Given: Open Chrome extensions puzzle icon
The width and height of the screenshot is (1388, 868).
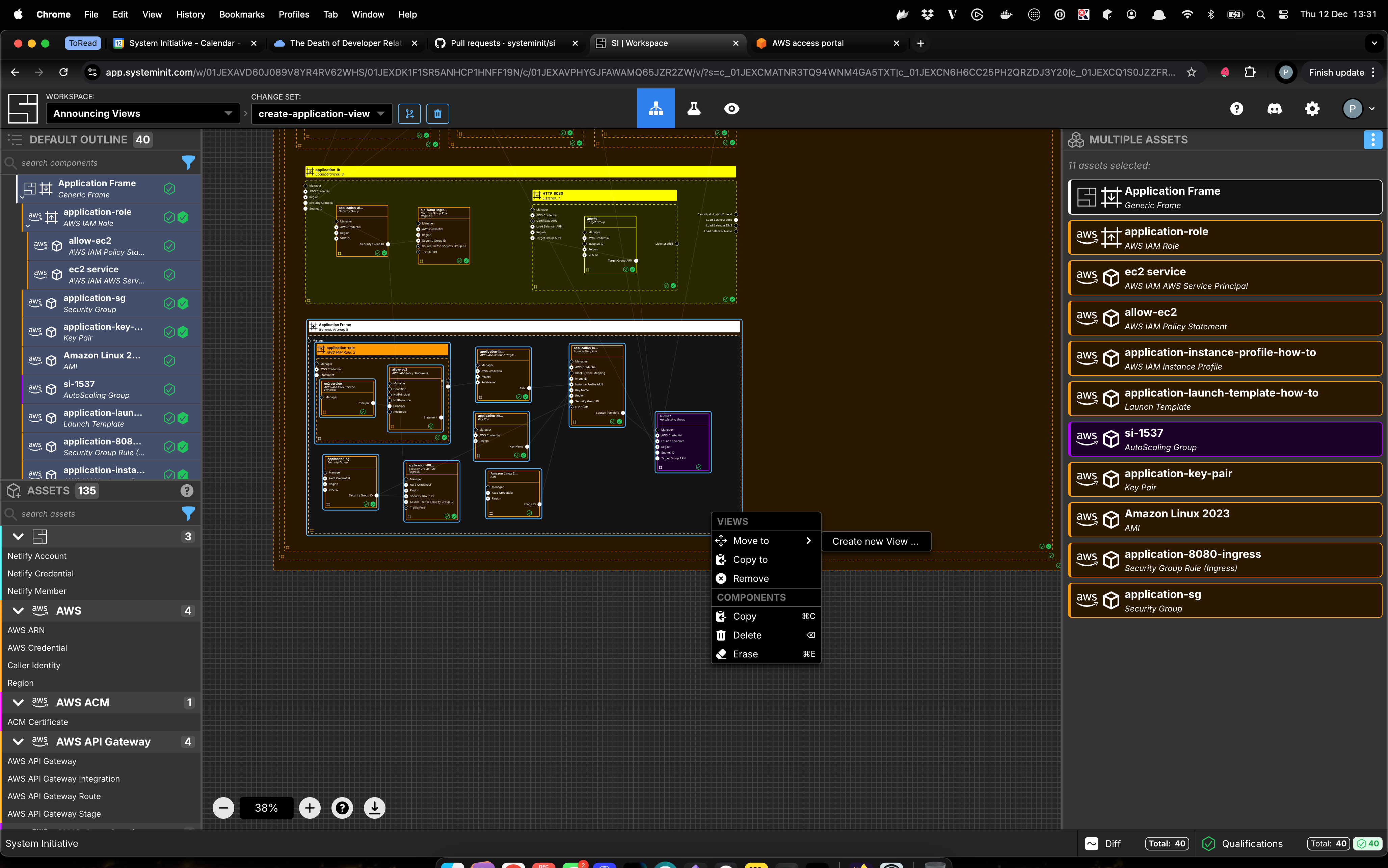Looking at the screenshot, I should pos(1250,72).
